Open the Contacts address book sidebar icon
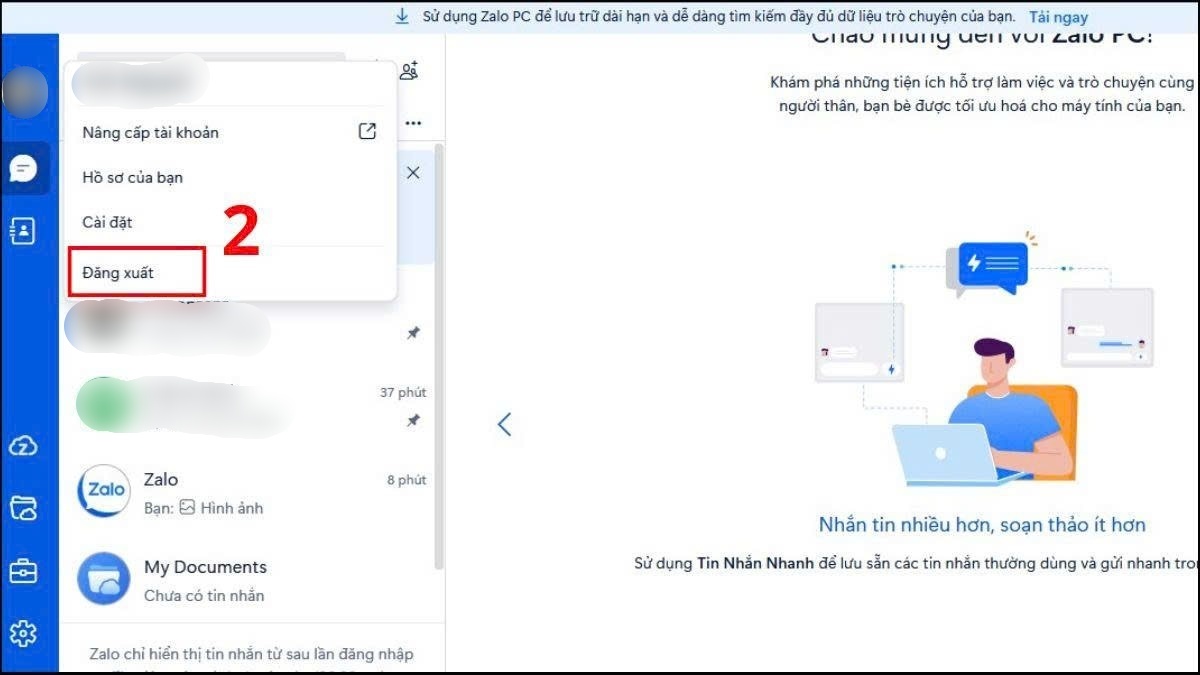Image resolution: width=1200 pixels, height=675 pixels. point(23,231)
